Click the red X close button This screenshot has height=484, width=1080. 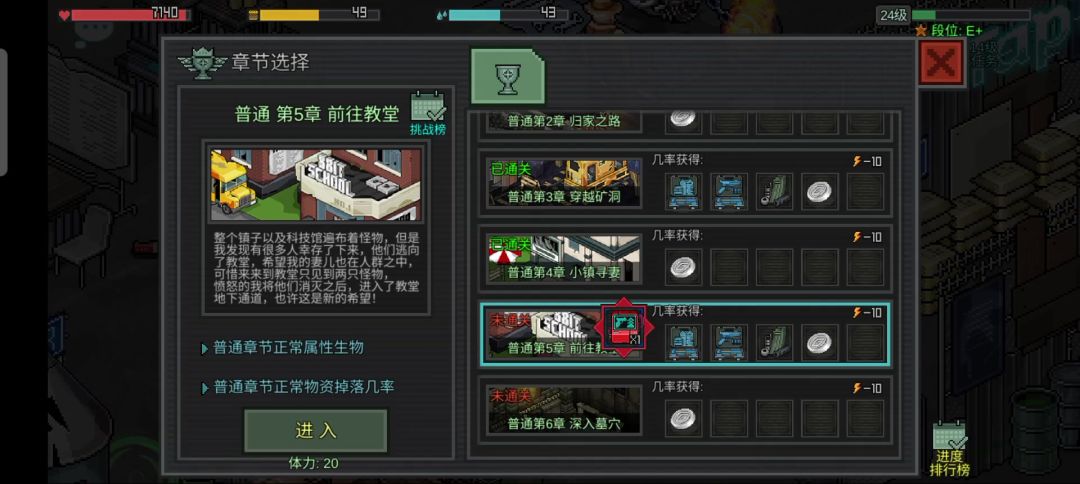pos(941,63)
